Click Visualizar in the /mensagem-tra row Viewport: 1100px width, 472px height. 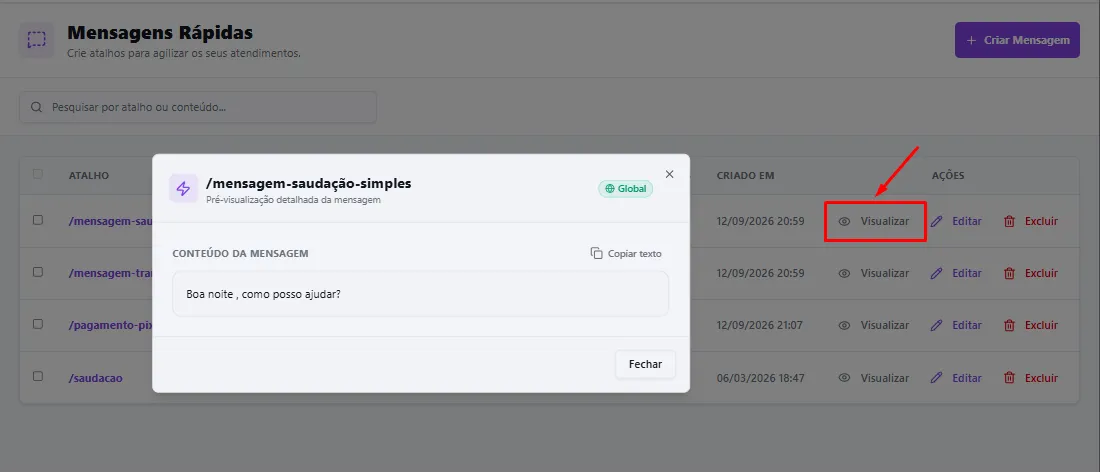874,274
